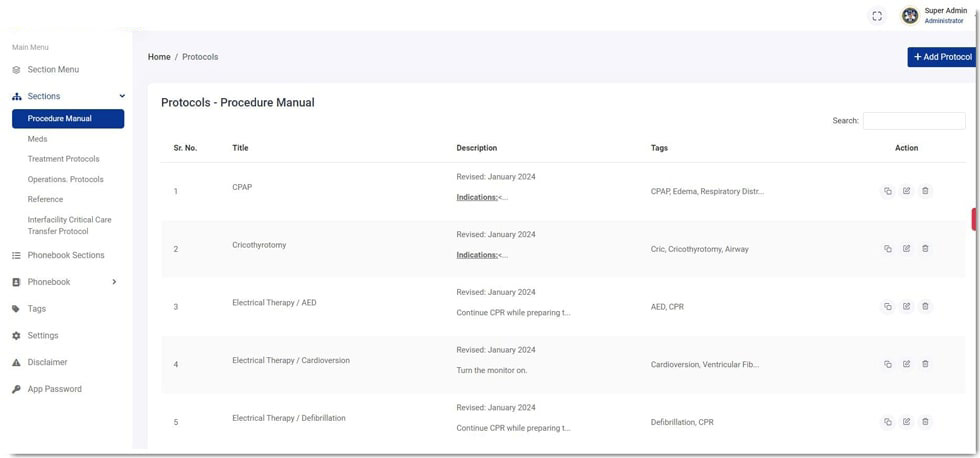Copy the Electrical Therapy / AED row

click(888, 307)
